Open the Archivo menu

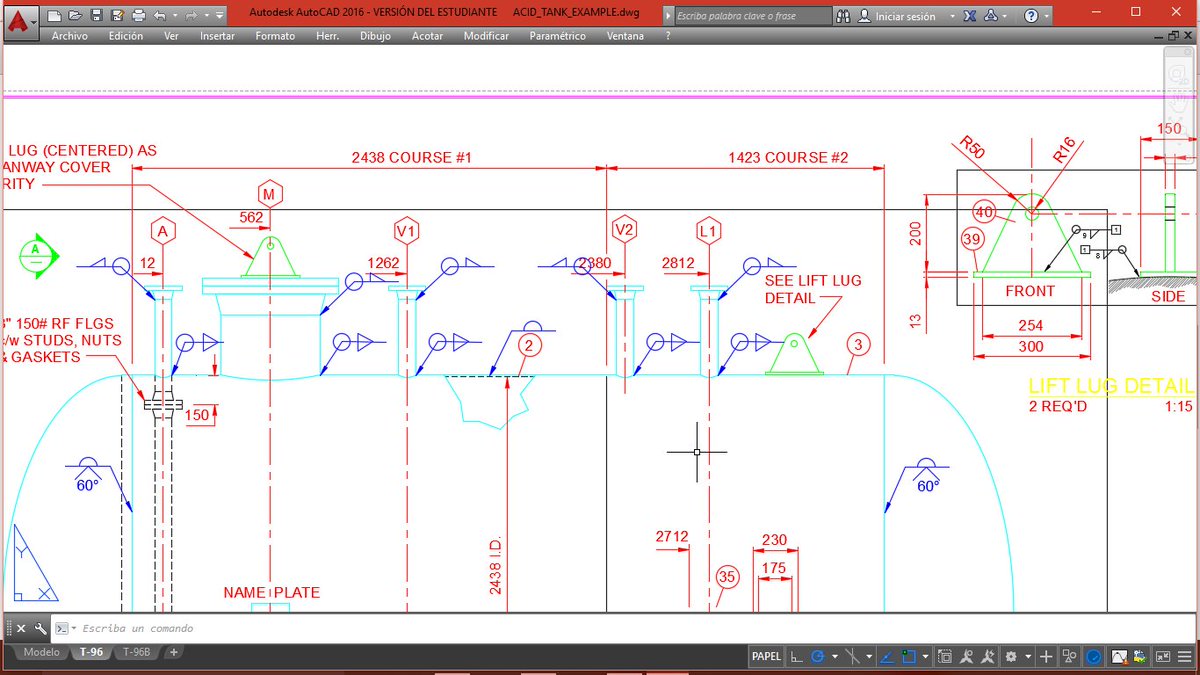[70, 36]
